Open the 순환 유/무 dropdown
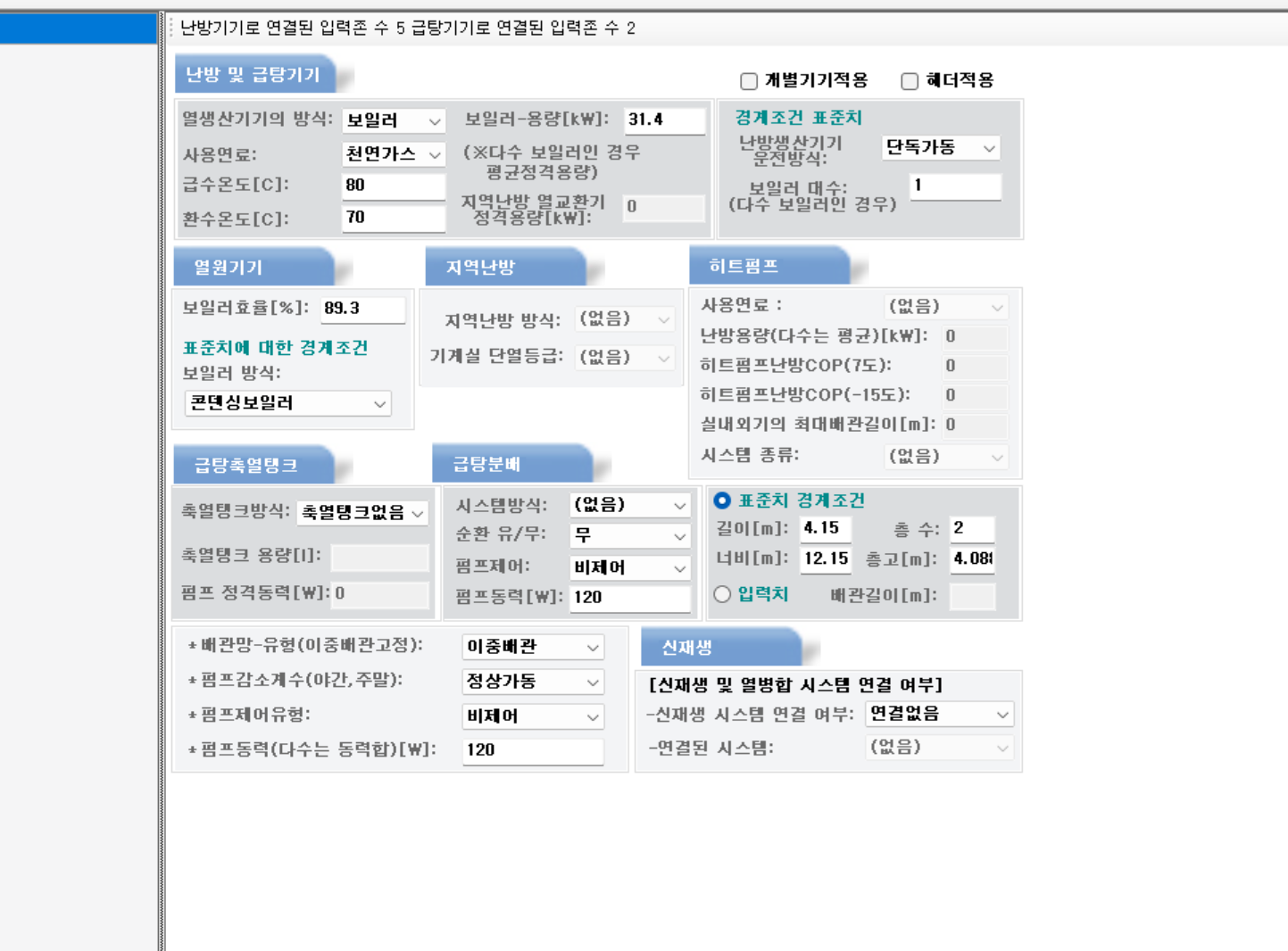This screenshot has width=1288, height=951. 629,535
